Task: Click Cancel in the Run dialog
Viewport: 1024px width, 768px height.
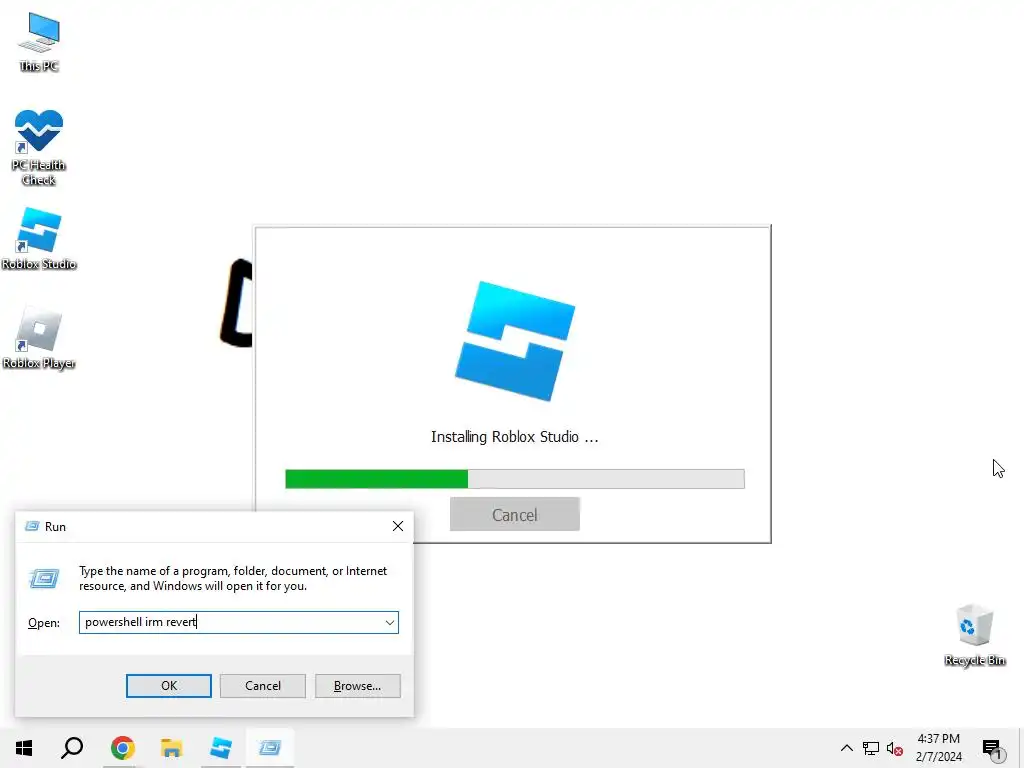Action: pyautogui.click(x=263, y=686)
